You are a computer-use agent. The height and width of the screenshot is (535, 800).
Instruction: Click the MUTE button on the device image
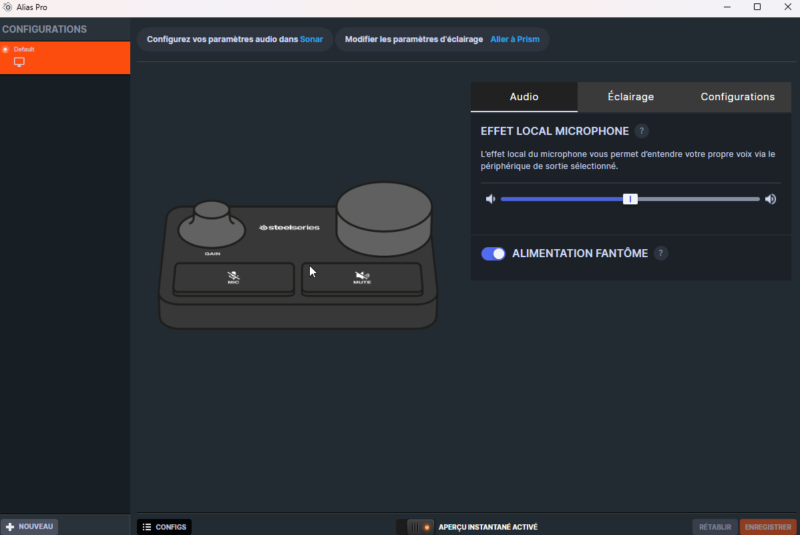(x=361, y=279)
